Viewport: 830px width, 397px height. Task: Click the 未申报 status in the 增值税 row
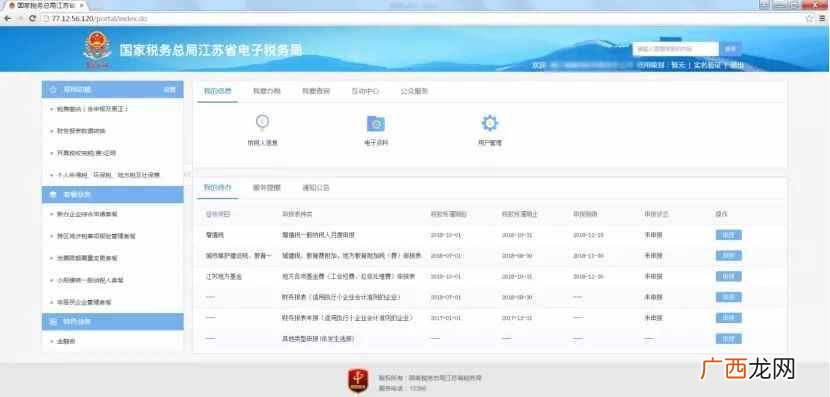click(653, 235)
